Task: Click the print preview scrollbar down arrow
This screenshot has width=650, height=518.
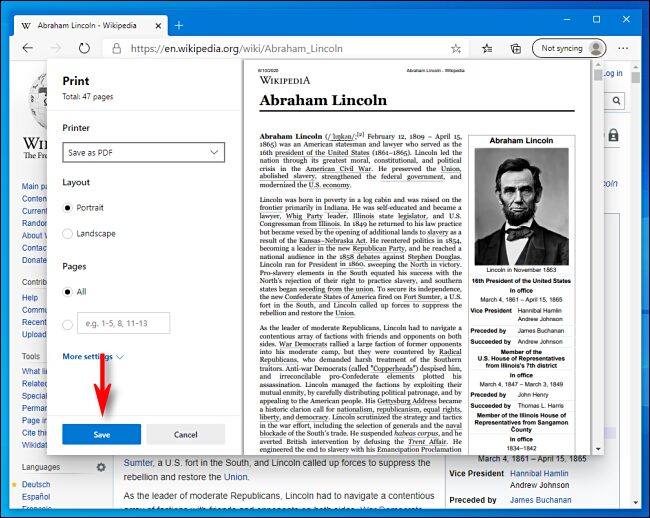Action: [598, 449]
